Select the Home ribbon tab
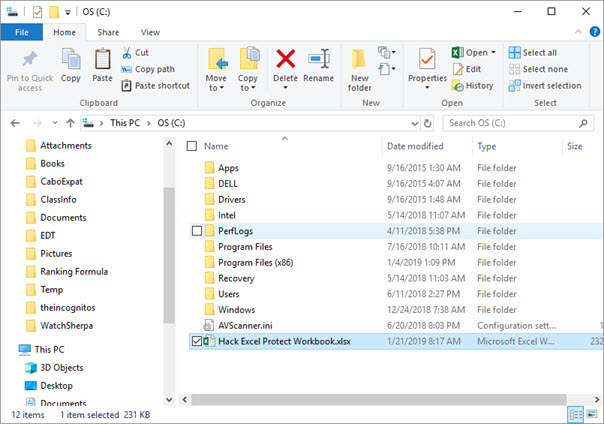Viewport: 604px width, 424px height. [64, 32]
